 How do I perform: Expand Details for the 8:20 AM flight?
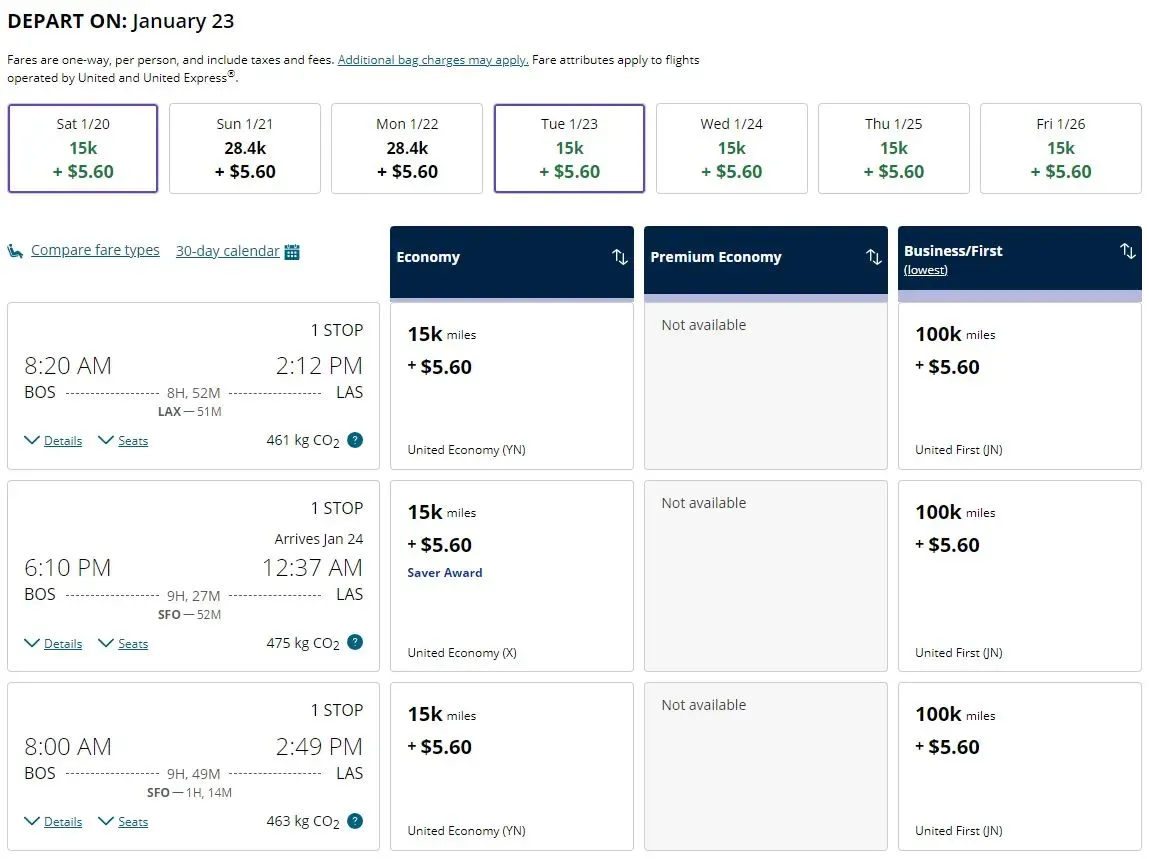[53, 440]
